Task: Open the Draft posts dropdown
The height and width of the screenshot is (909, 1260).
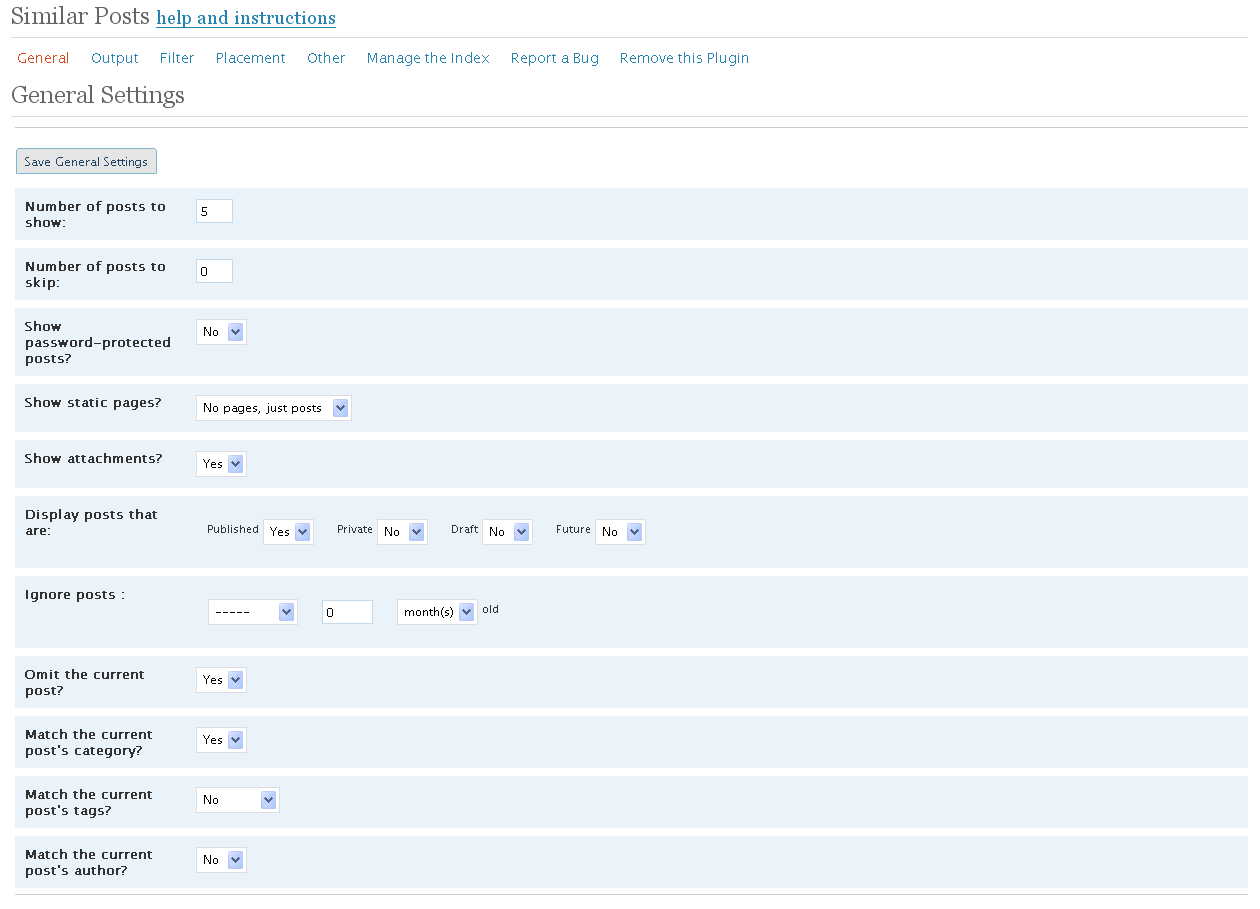Action: [507, 532]
